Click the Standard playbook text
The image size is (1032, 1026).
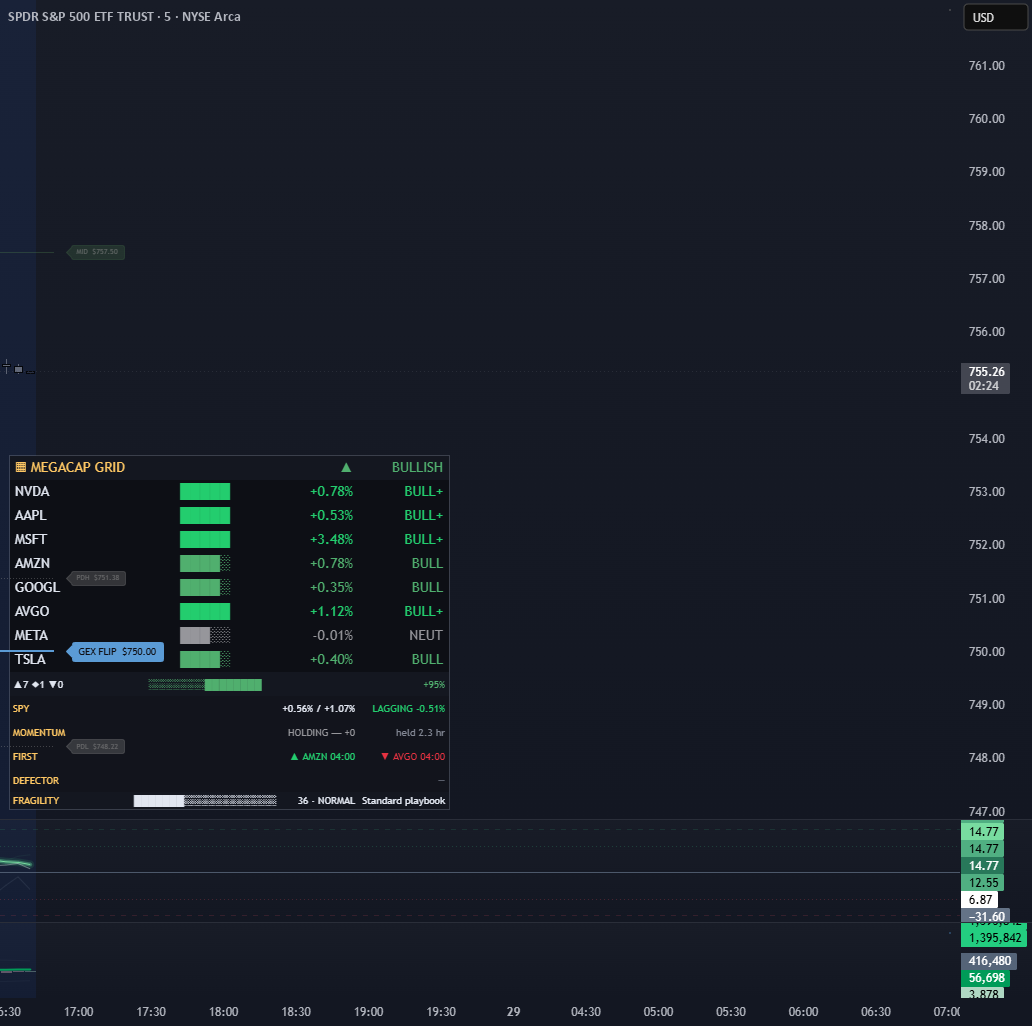pyautogui.click(x=403, y=801)
